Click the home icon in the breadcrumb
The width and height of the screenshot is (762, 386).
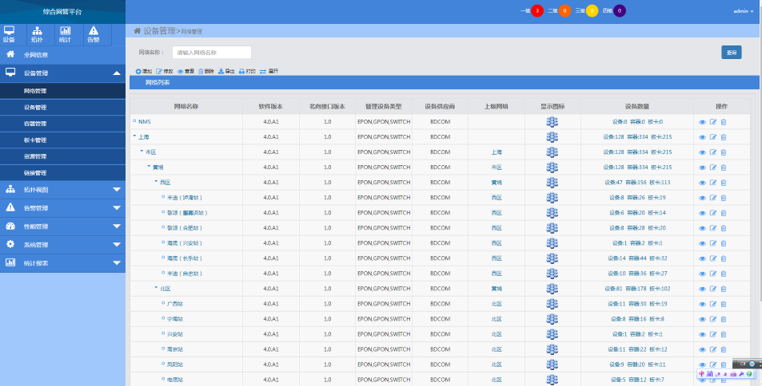pyautogui.click(x=137, y=31)
